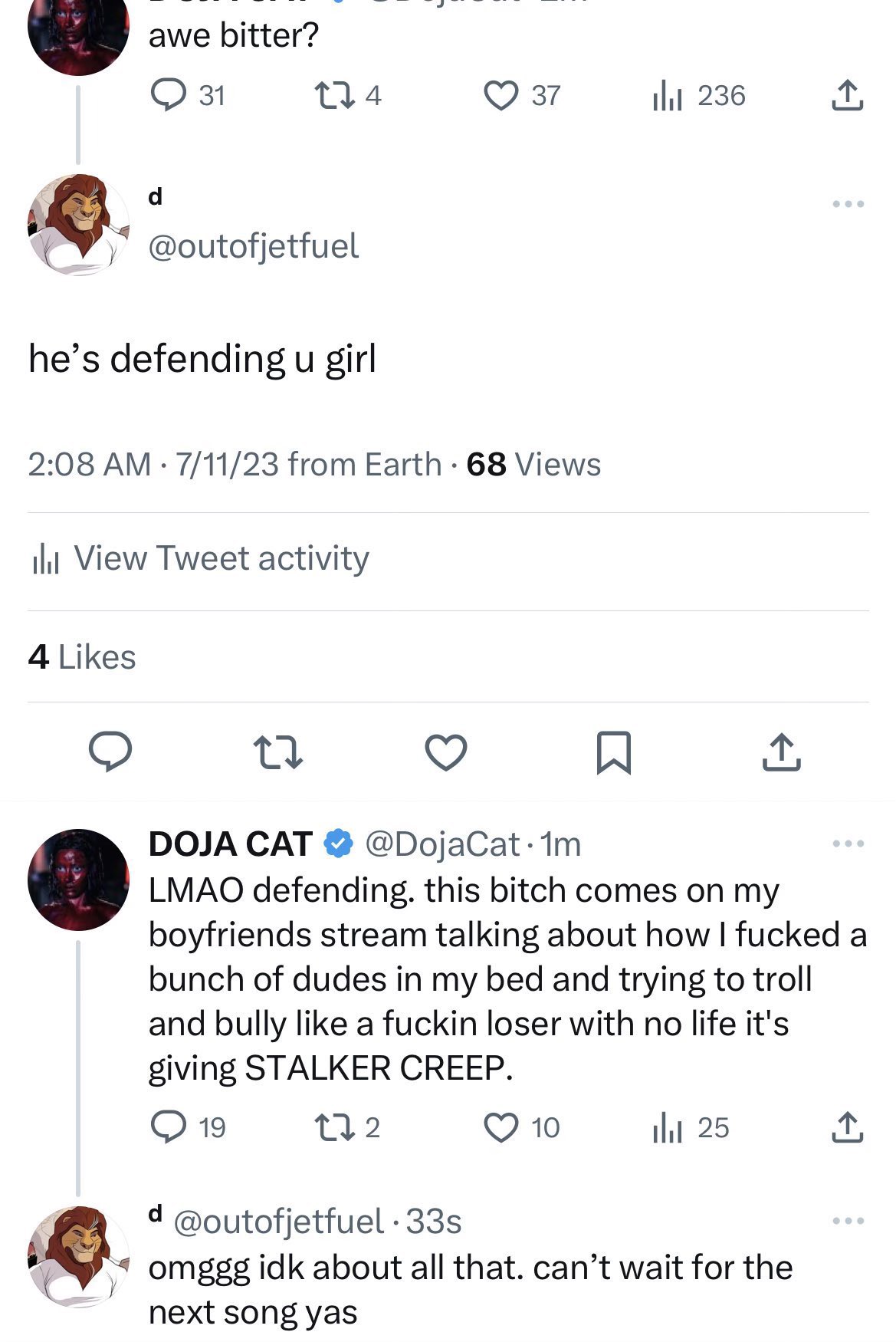Open more options on Doja Cat's STALKER CREEP reply

pos(848,844)
